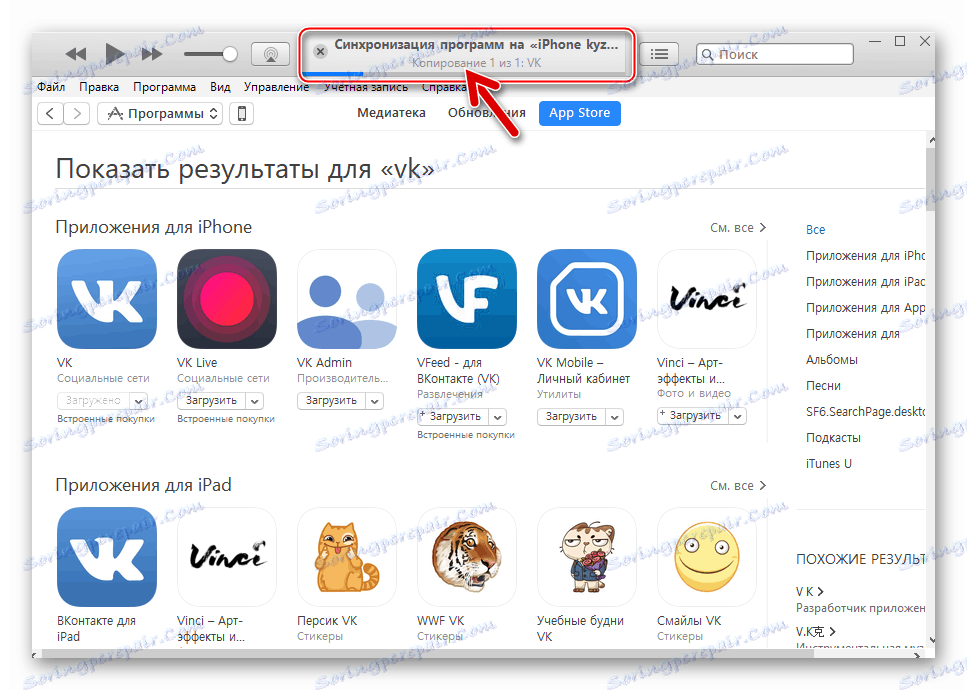This screenshot has width=967, height=690.
Task: Click the vertical scrollbar thumb
Action: point(931,179)
